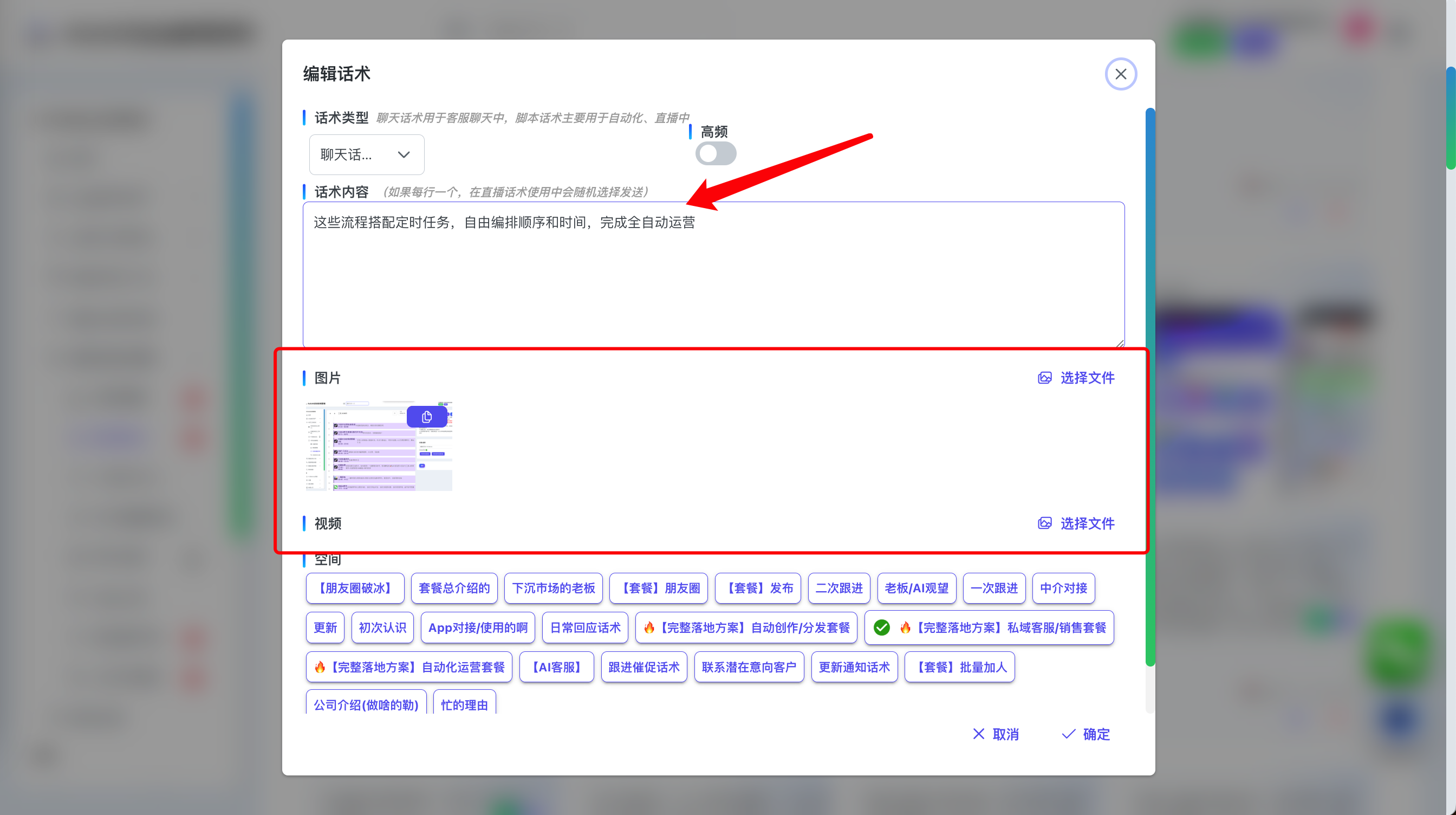Viewport: 1456px width, 815px height.
Task: Select the 日常回应话术 space tag
Action: point(584,628)
